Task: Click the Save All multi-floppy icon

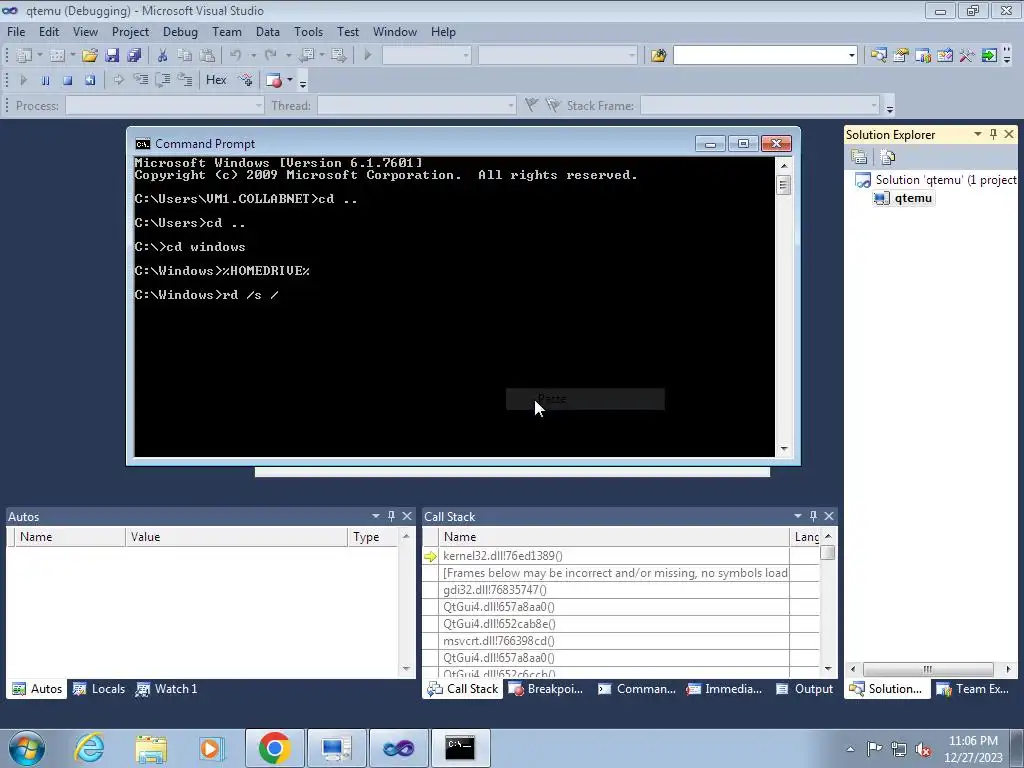Action: (x=135, y=56)
